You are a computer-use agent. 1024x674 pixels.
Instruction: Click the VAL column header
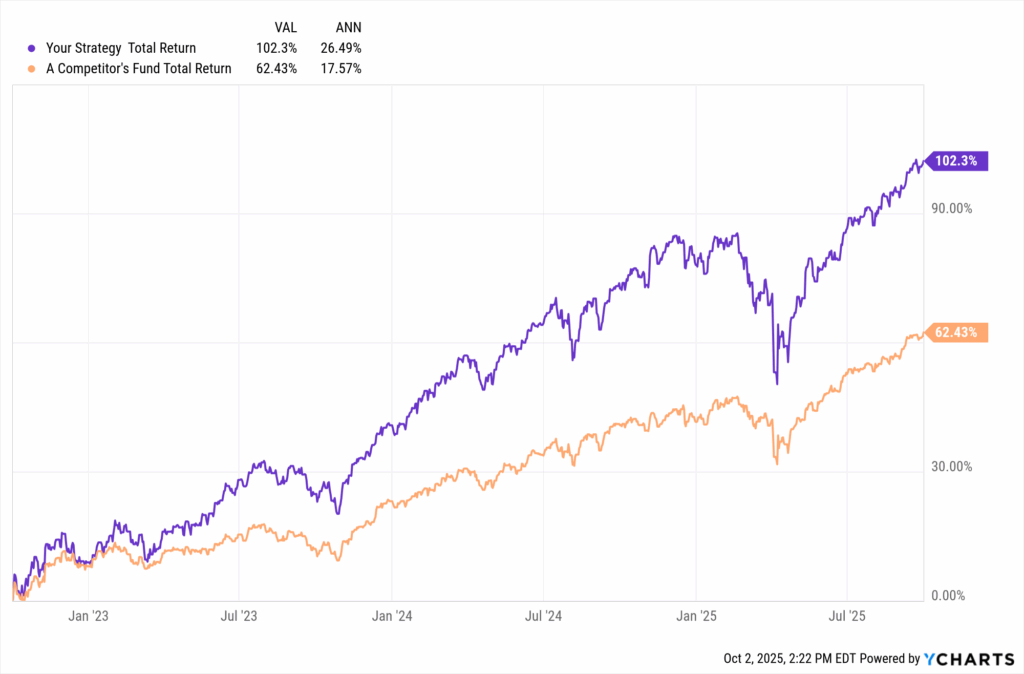click(286, 27)
